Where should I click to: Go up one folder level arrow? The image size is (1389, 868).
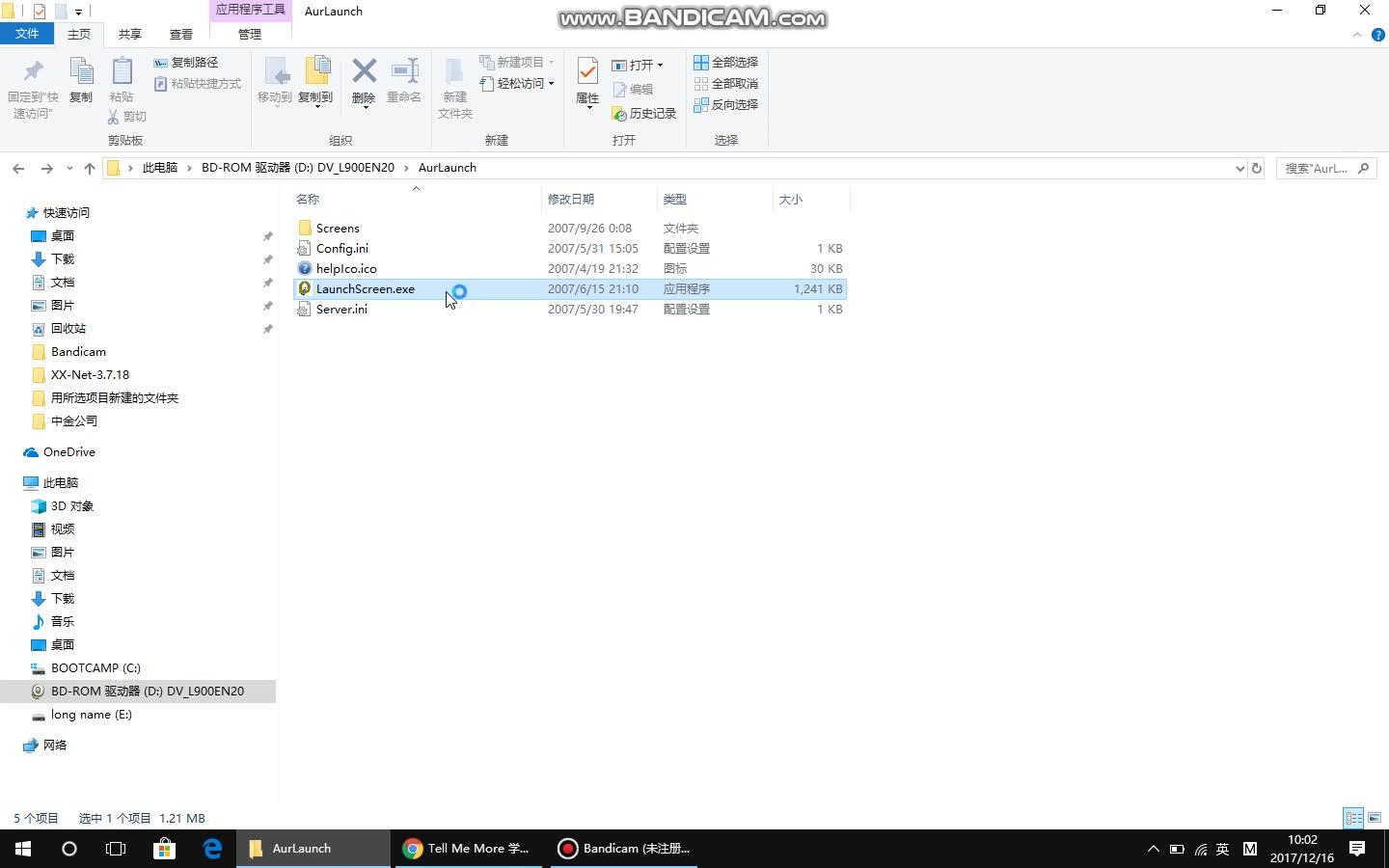pyautogui.click(x=90, y=168)
